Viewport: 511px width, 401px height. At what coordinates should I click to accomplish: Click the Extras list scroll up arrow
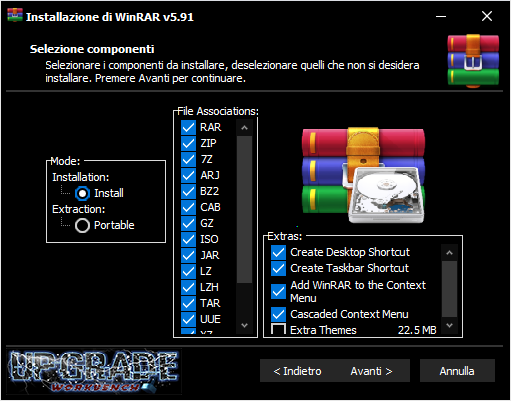(x=449, y=253)
